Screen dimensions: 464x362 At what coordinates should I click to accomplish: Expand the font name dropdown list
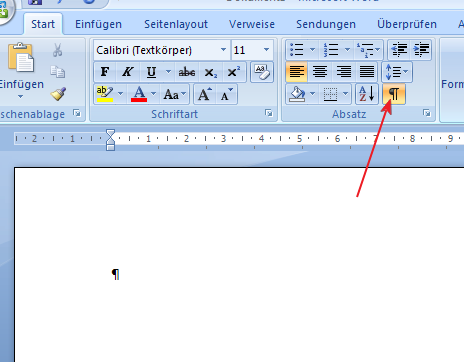tap(223, 50)
